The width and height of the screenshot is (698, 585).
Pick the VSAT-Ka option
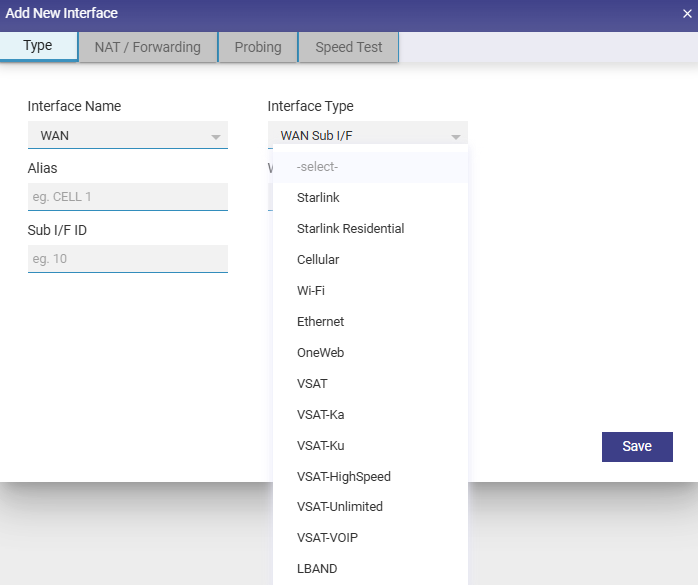(320, 415)
